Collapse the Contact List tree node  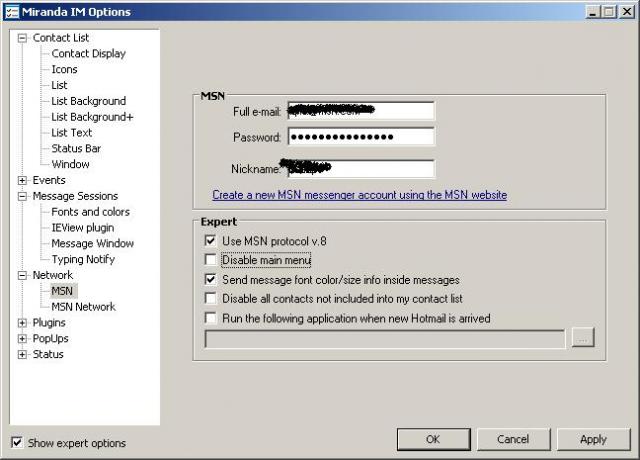[22, 38]
